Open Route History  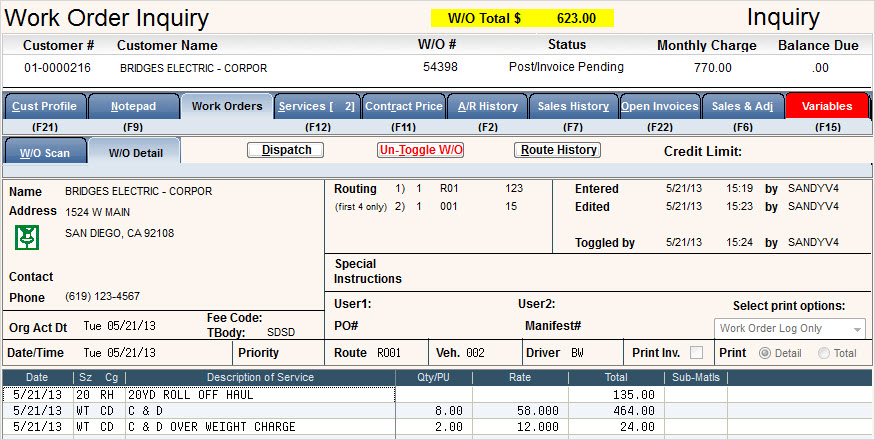(557, 150)
